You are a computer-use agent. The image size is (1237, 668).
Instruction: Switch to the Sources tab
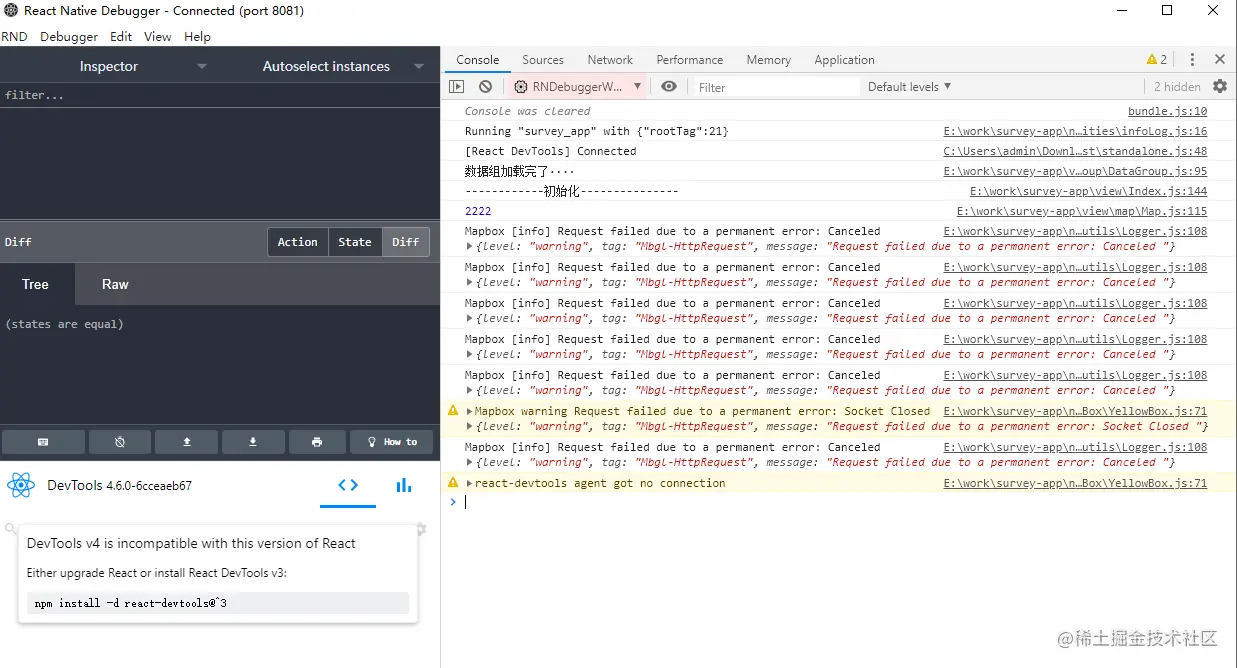543,60
